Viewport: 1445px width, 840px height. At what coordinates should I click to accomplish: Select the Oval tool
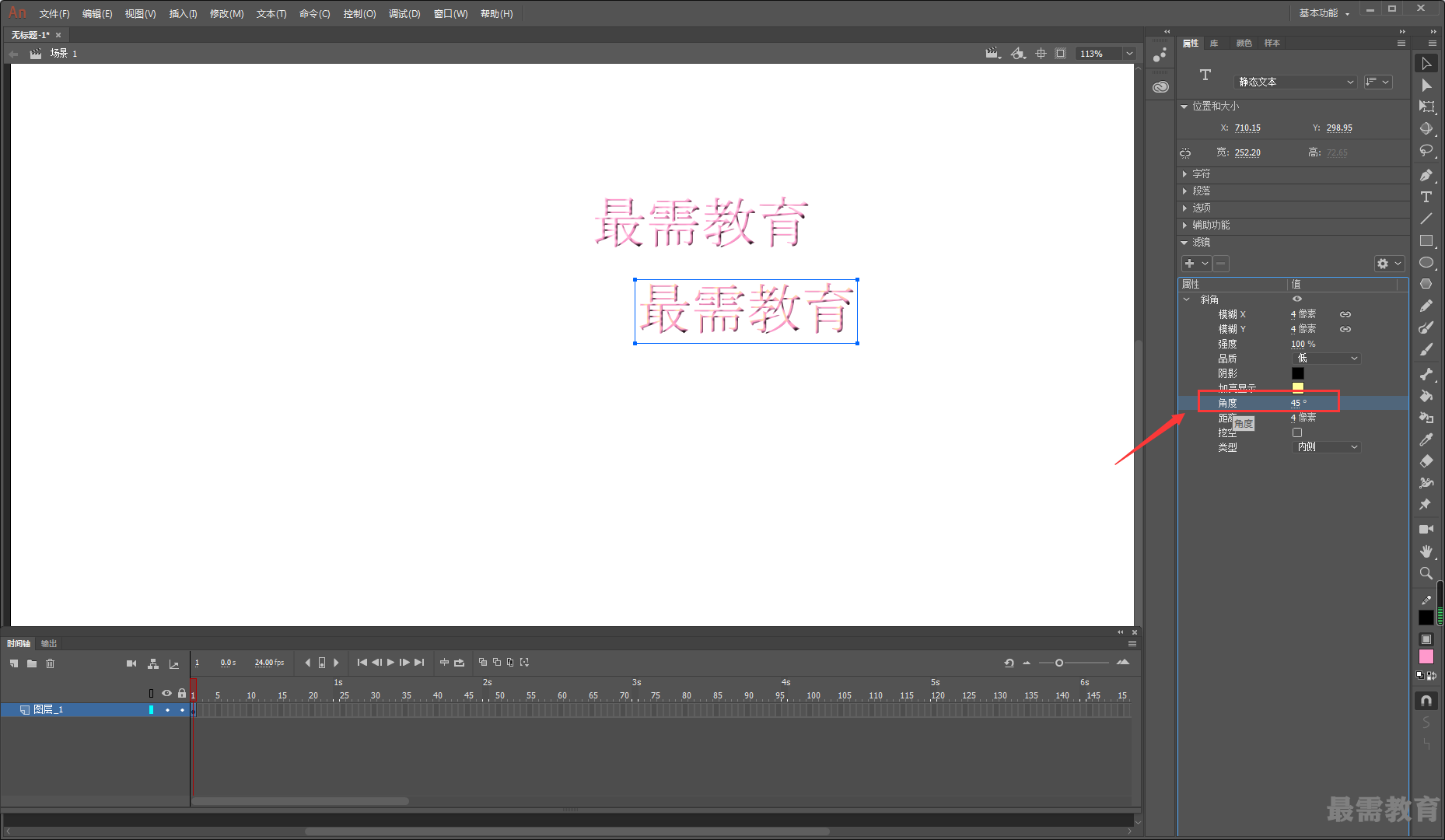(1426, 262)
